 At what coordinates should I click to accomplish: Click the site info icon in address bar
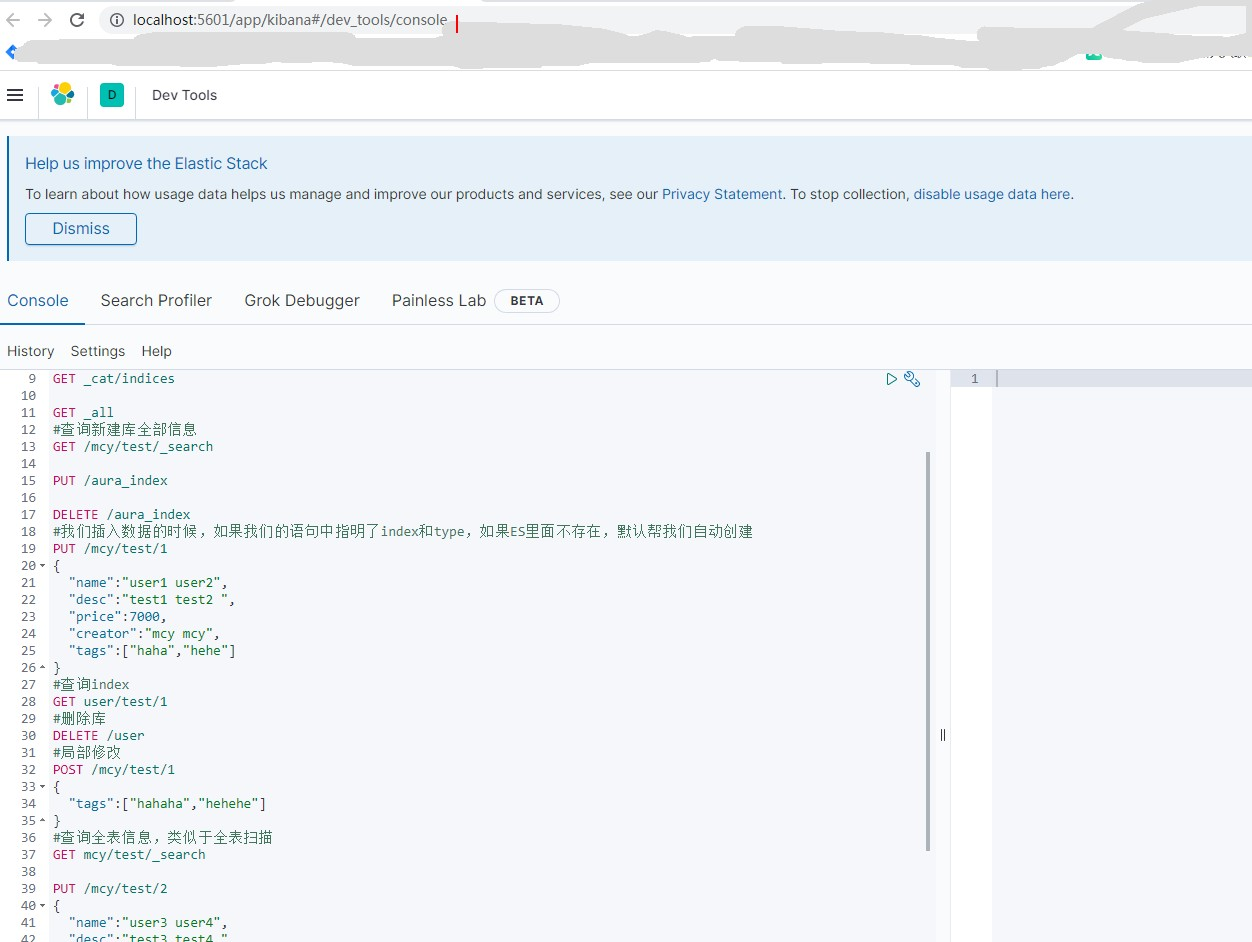117,20
